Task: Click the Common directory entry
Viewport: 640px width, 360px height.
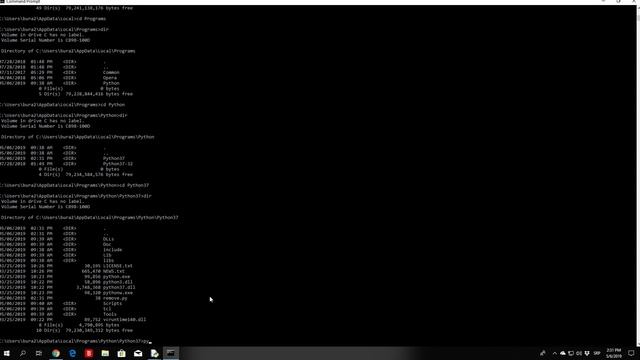Action: (x=111, y=72)
